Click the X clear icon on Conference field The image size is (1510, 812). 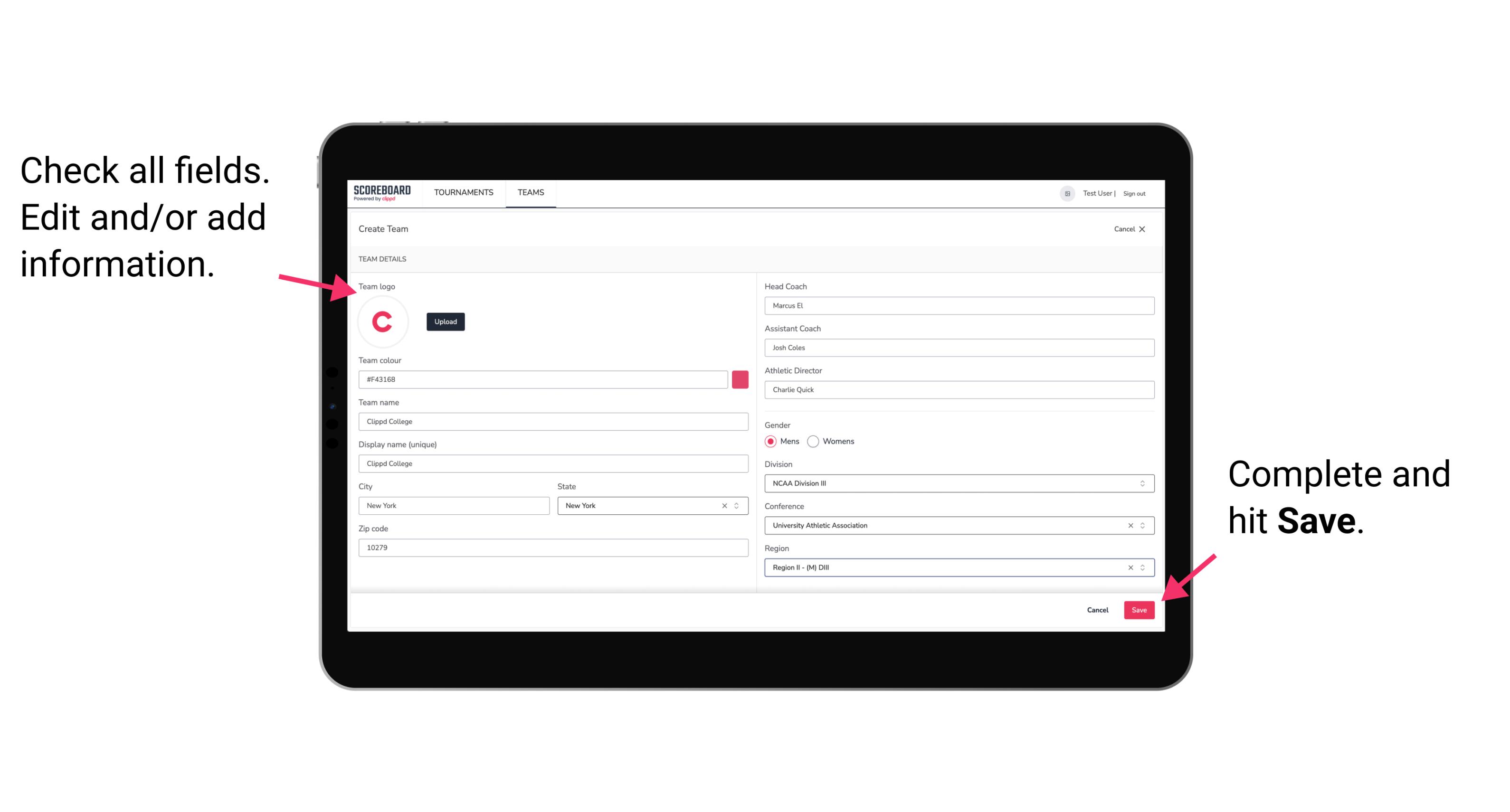pyautogui.click(x=1129, y=525)
